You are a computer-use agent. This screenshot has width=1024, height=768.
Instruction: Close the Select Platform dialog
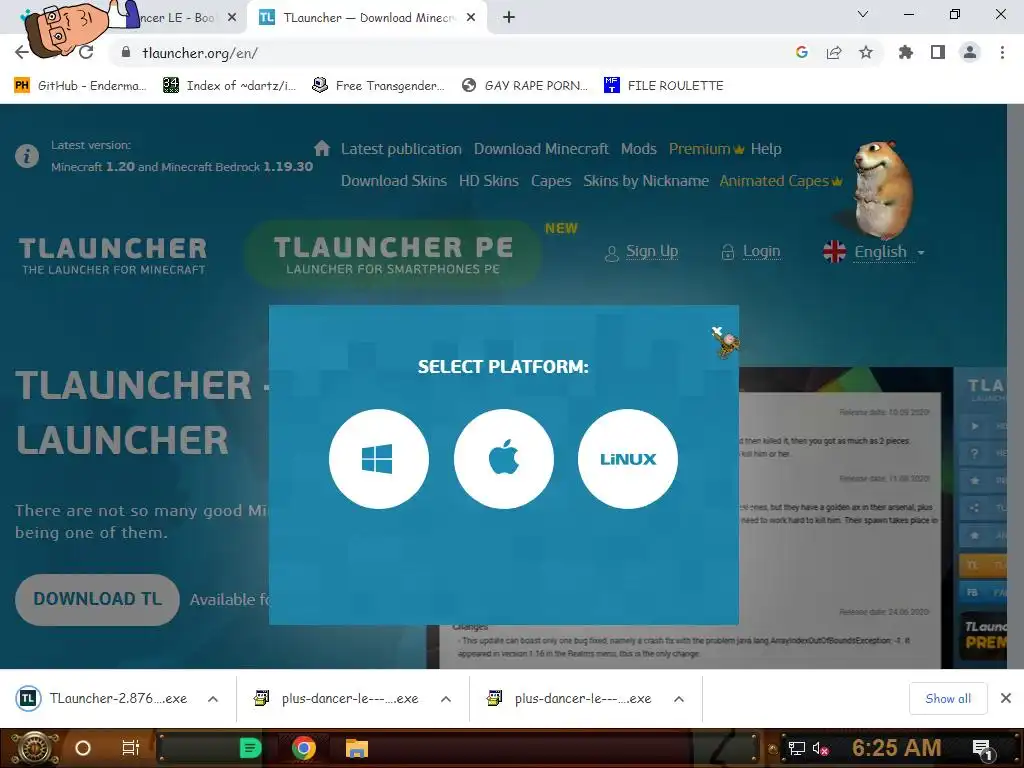717,331
